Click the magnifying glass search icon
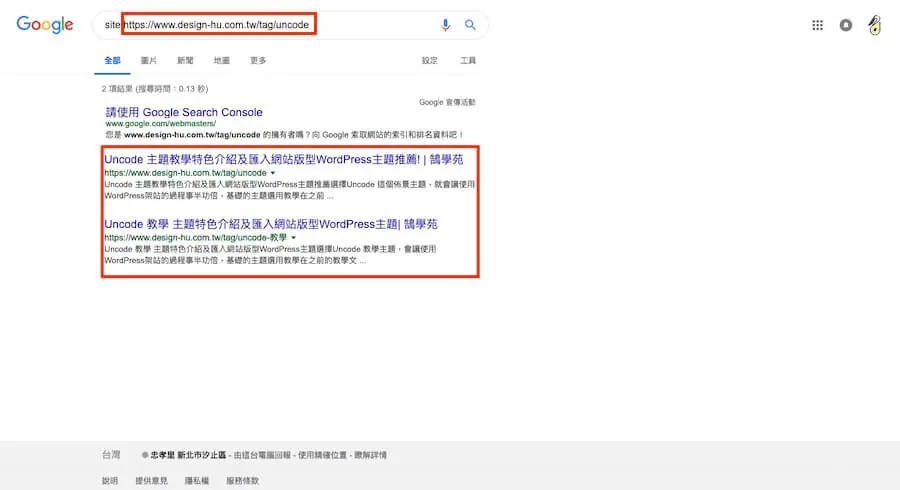Image resolution: width=900 pixels, height=490 pixels. coord(470,25)
